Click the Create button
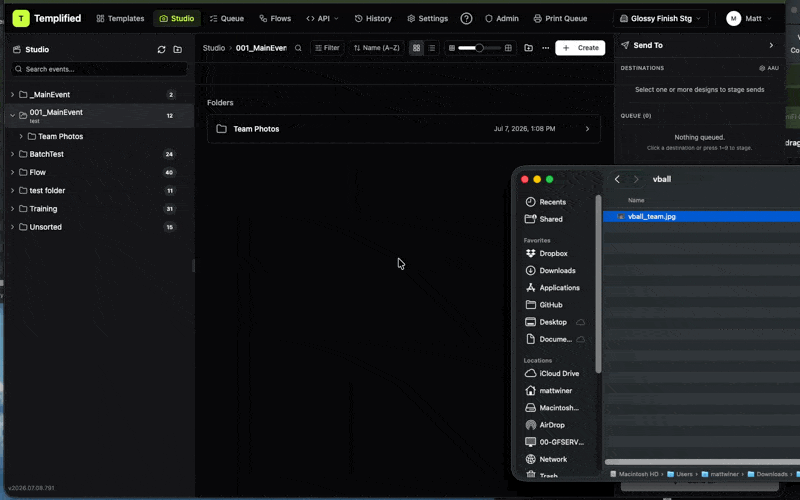The image size is (800, 500). point(580,48)
